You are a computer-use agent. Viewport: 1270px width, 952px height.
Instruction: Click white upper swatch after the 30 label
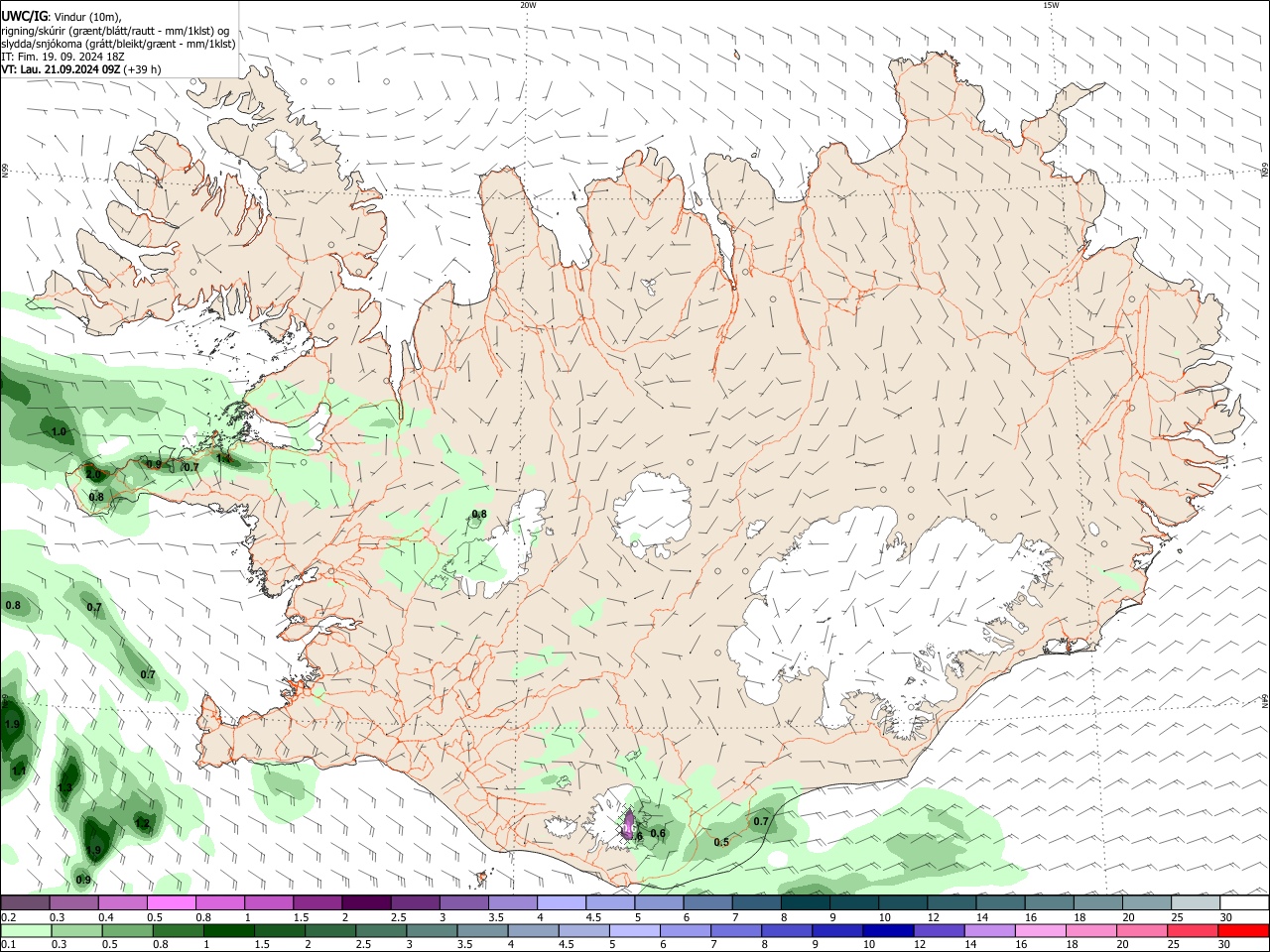(1244, 903)
